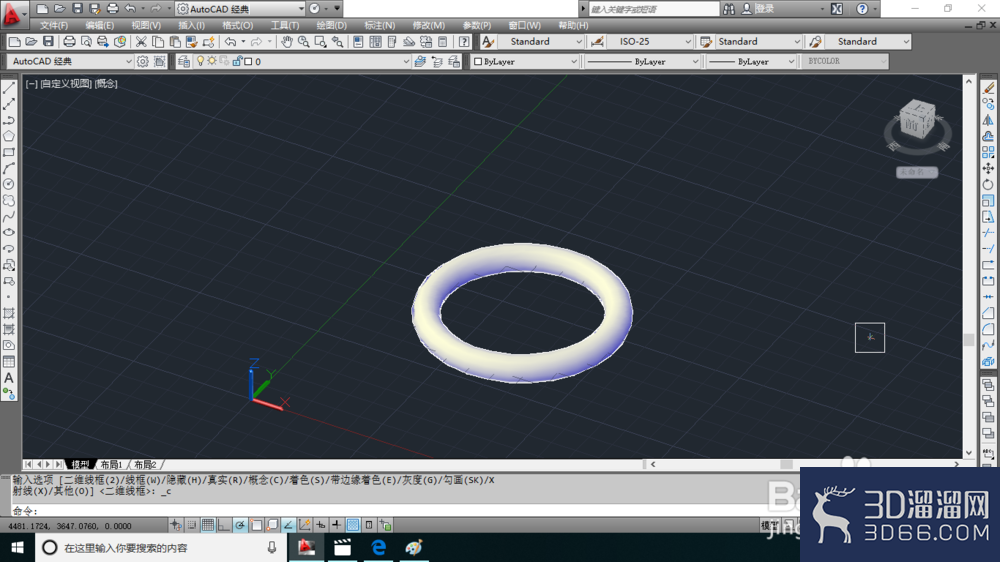The width and height of the screenshot is (1000, 562).
Task: Open Microsoft Edge from the taskbar
Action: (378, 547)
